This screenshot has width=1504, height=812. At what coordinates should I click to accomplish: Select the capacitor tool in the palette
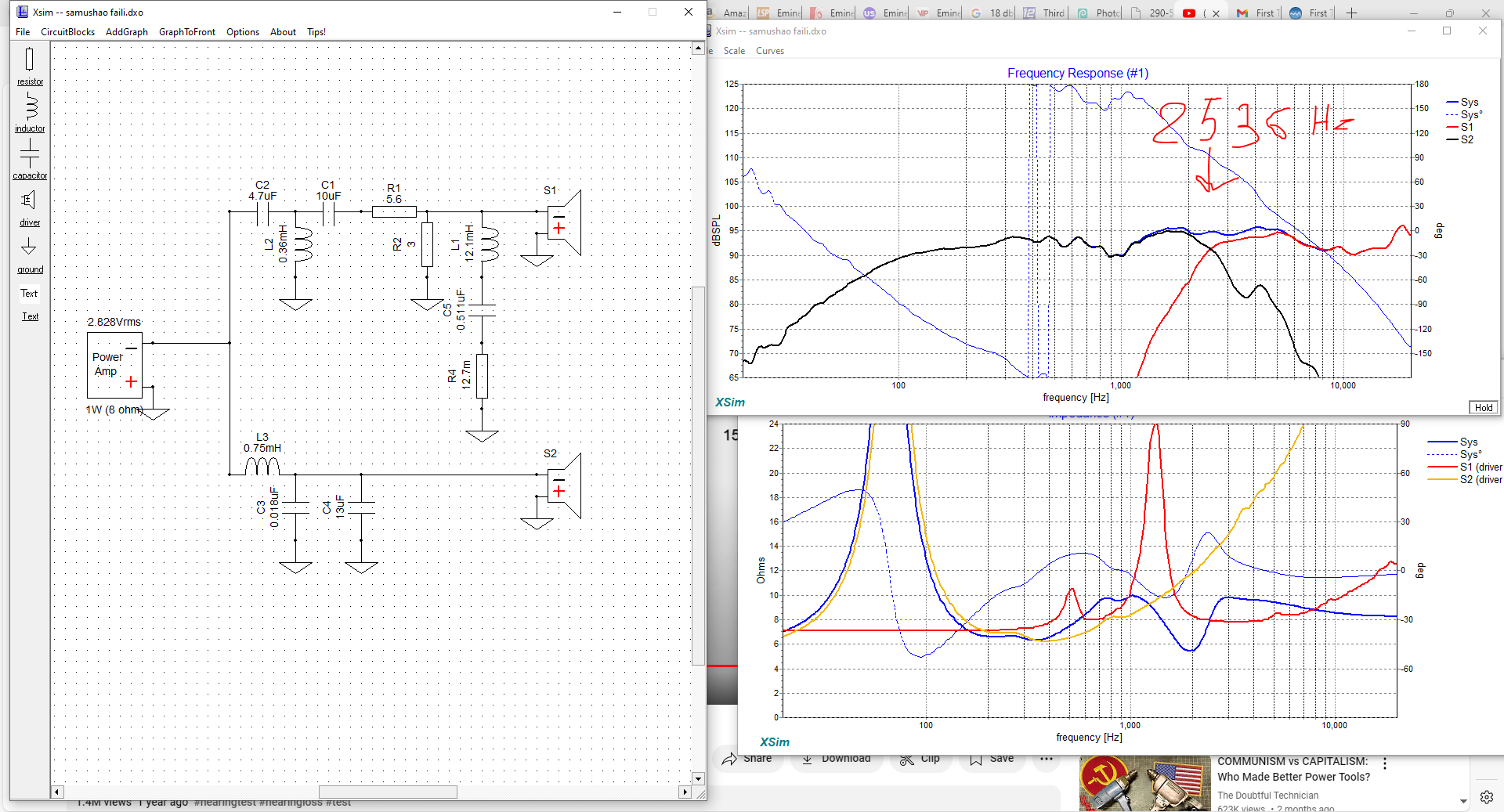[x=30, y=160]
